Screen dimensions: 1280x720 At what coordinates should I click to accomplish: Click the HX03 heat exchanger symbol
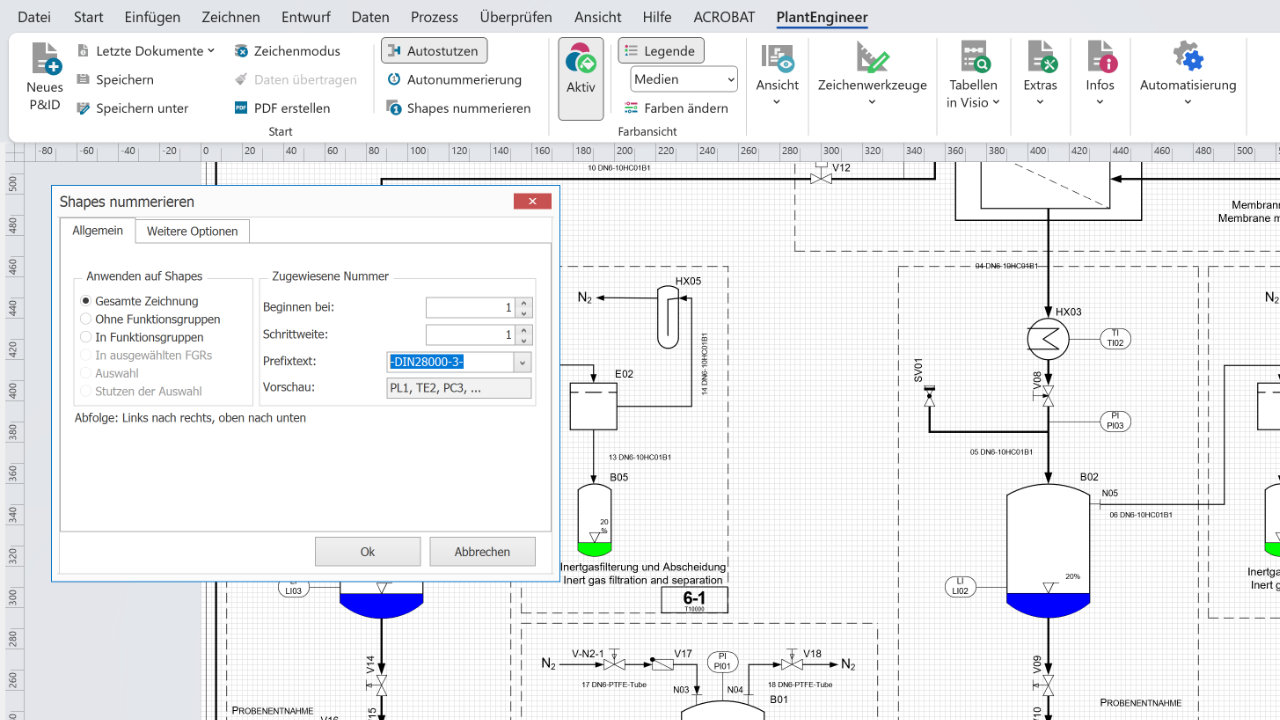tap(1048, 340)
